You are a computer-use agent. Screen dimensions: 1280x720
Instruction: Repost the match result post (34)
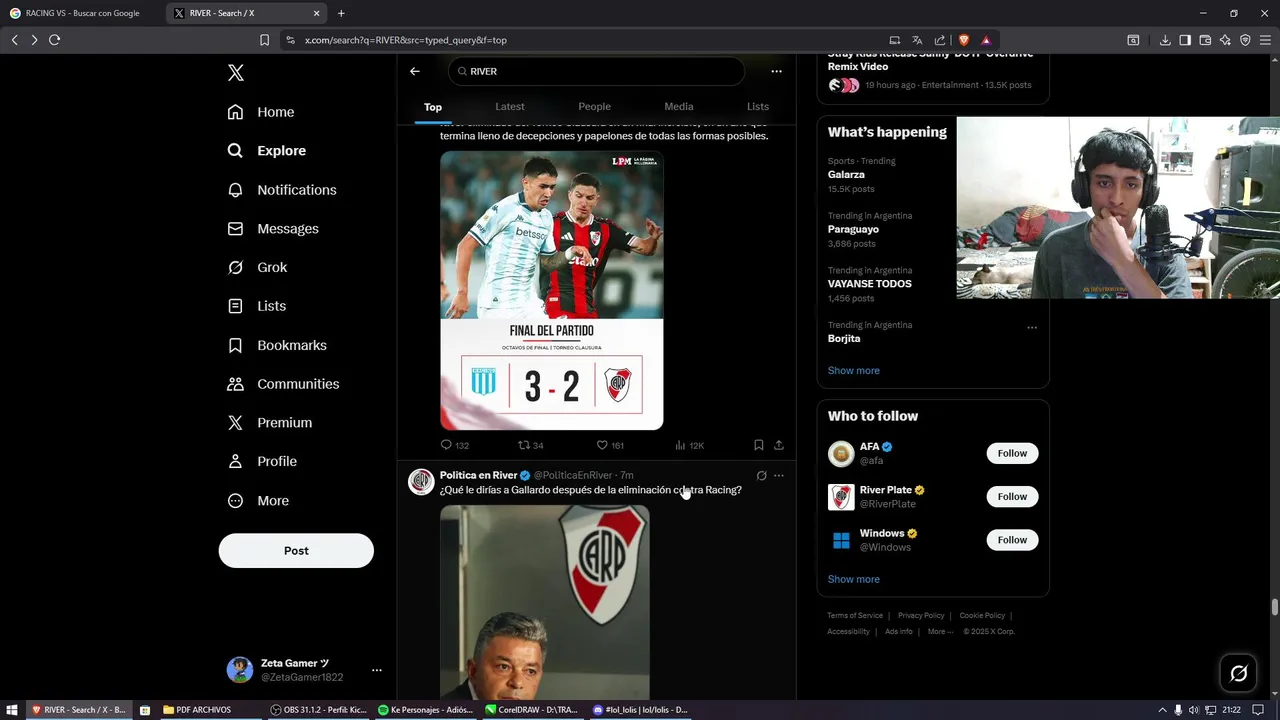[531, 445]
